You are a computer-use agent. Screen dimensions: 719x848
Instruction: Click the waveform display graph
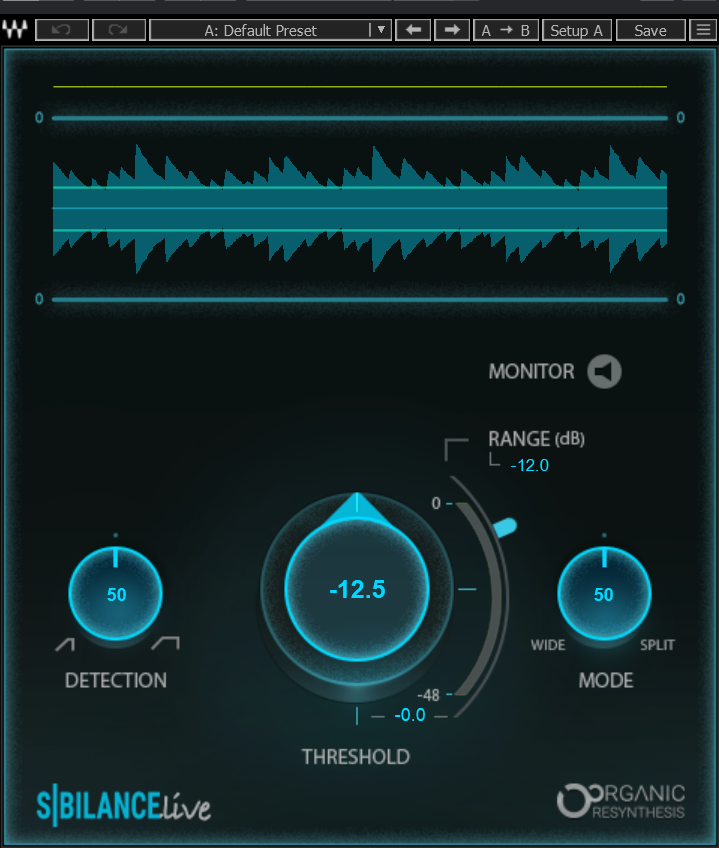pos(360,208)
